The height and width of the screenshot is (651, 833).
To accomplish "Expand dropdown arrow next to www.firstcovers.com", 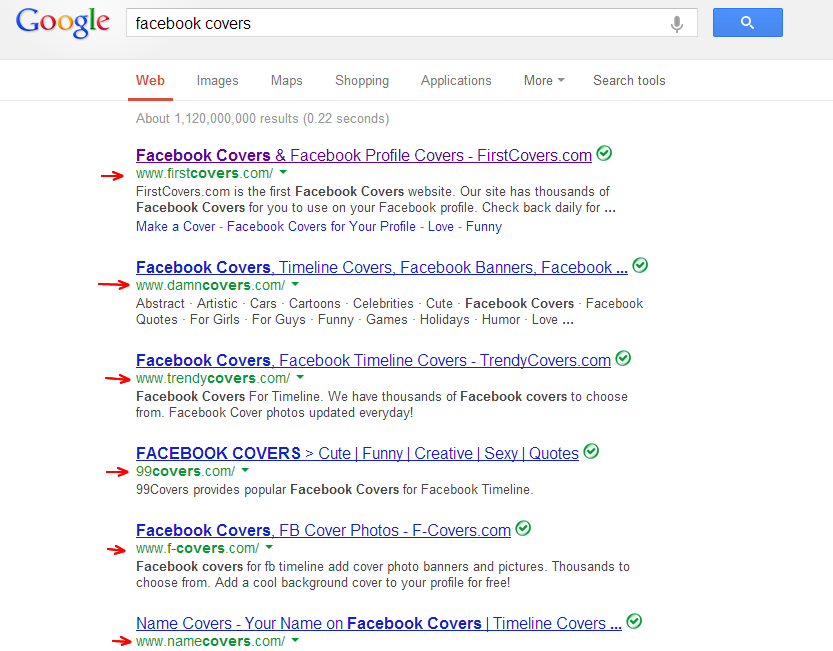I will 283,172.
